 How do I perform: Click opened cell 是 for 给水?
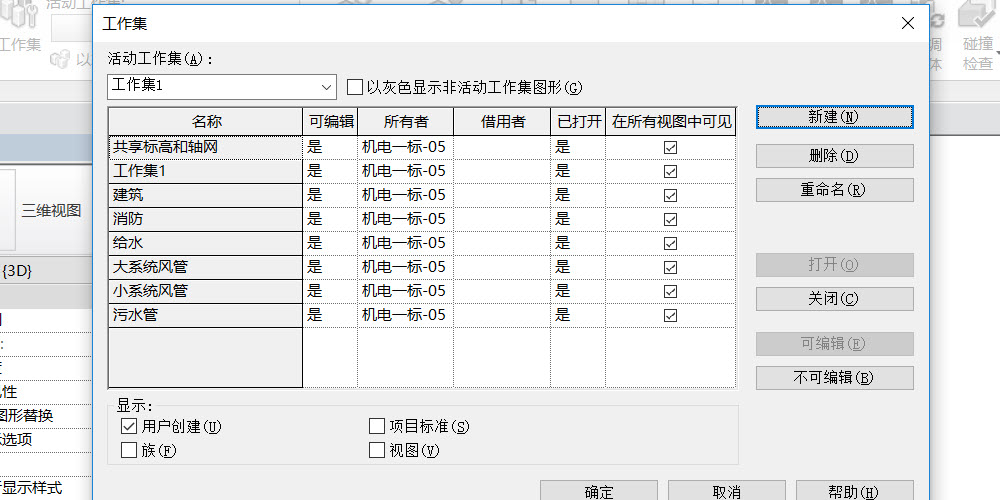pos(578,243)
